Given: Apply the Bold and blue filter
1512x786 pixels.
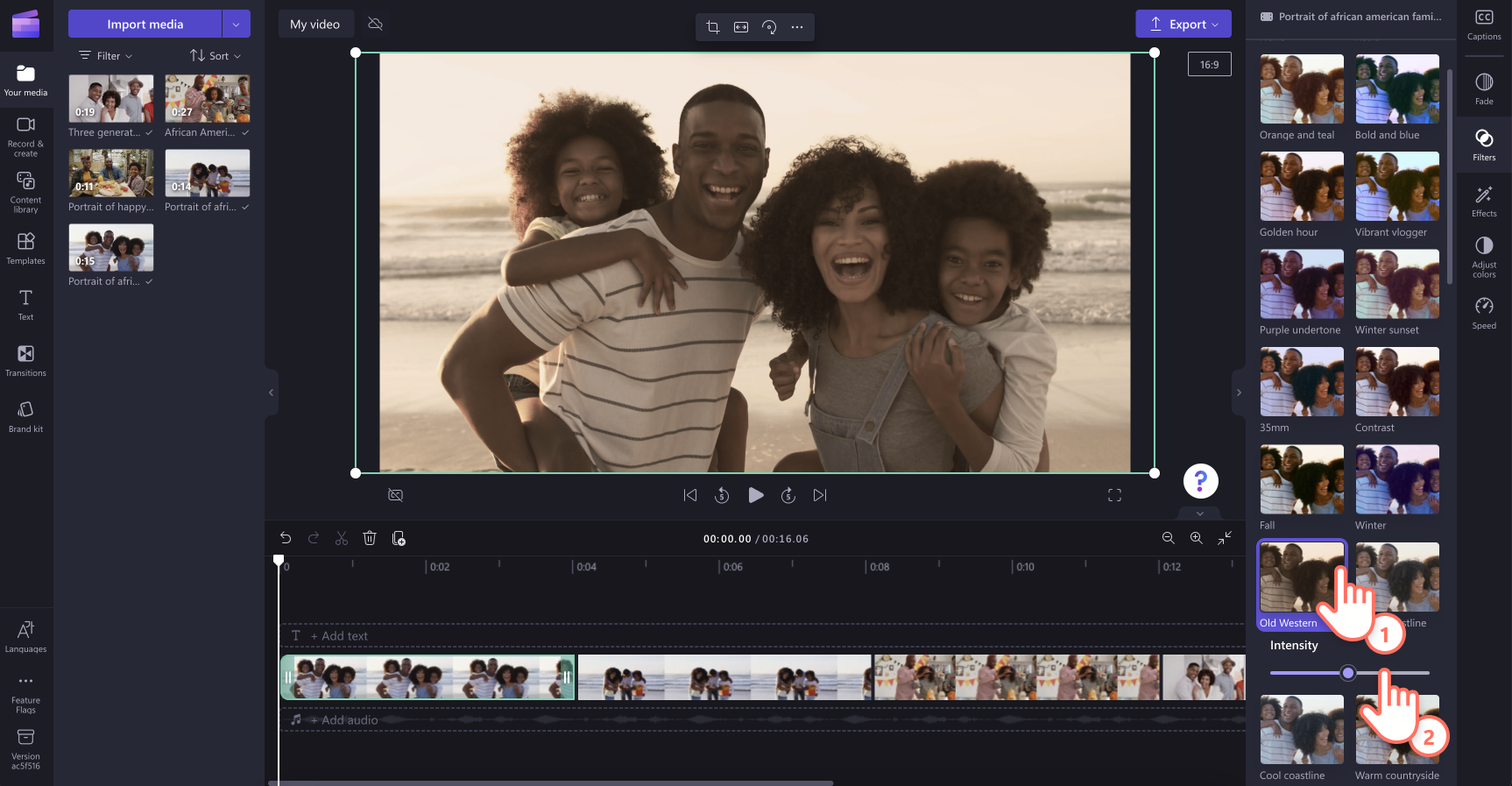Looking at the screenshot, I should click(1397, 89).
